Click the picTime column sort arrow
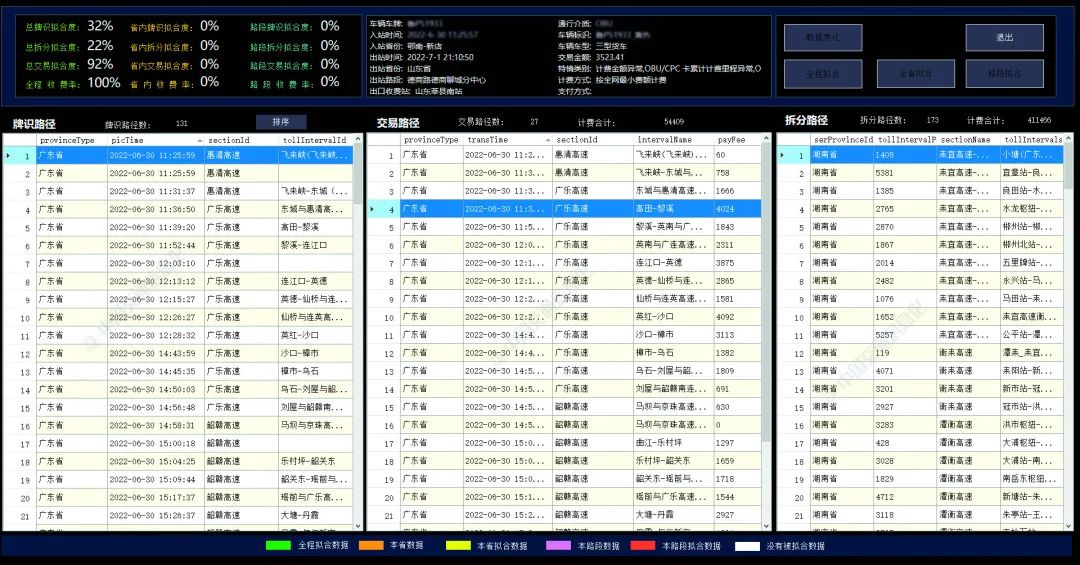This screenshot has width=1080, height=565. coord(199,140)
